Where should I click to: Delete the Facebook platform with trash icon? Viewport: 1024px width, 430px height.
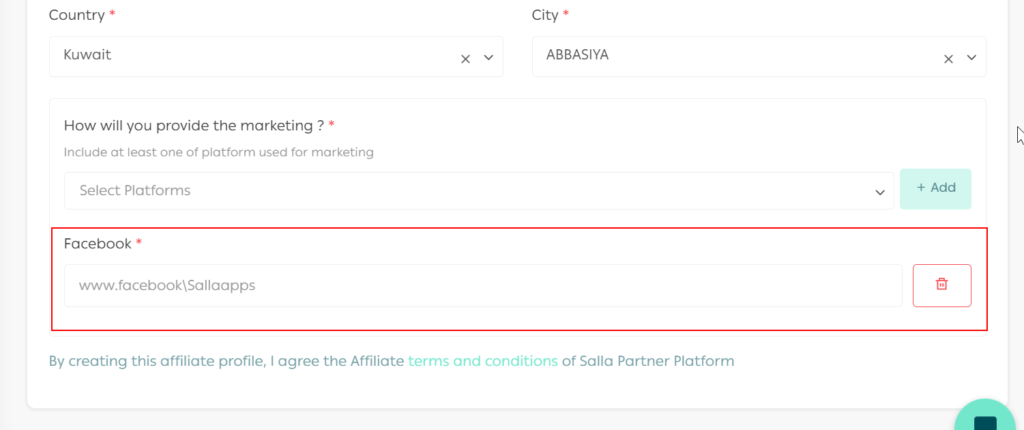pos(941,285)
